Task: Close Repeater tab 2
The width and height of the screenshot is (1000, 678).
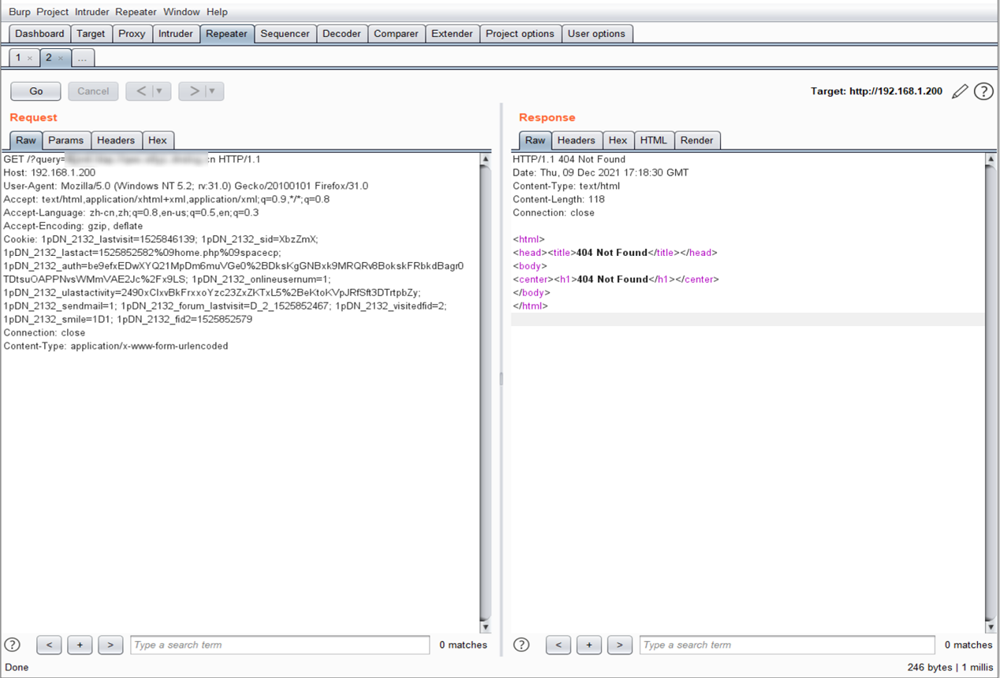Action: (61, 58)
